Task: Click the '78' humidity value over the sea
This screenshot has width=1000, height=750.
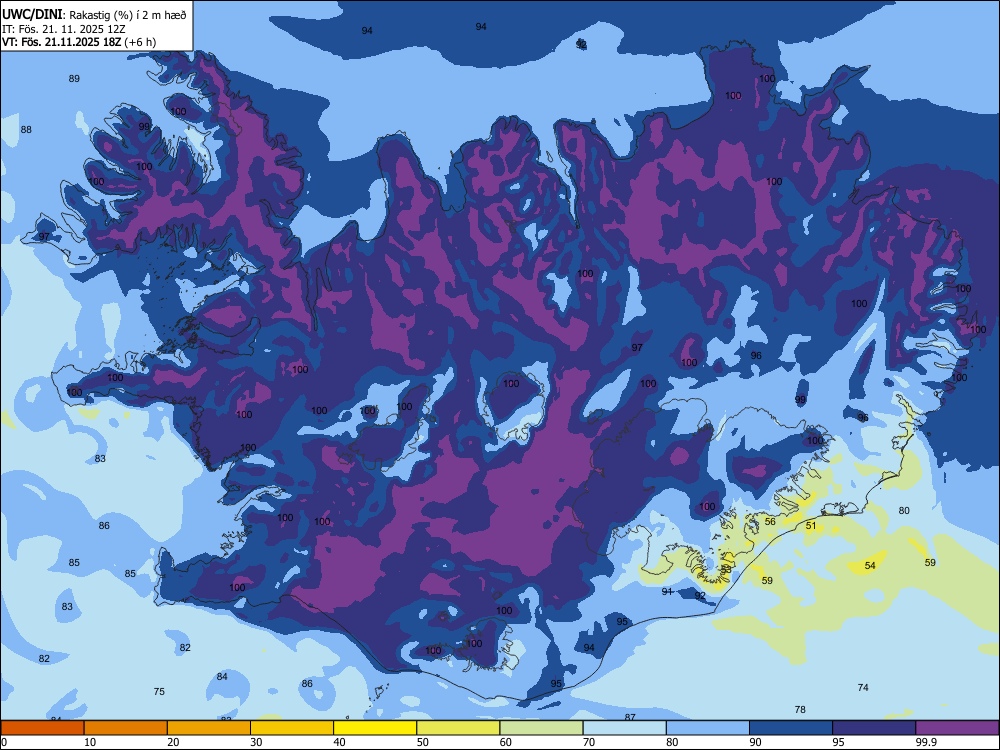Action: pyautogui.click(x=800, y=709)
